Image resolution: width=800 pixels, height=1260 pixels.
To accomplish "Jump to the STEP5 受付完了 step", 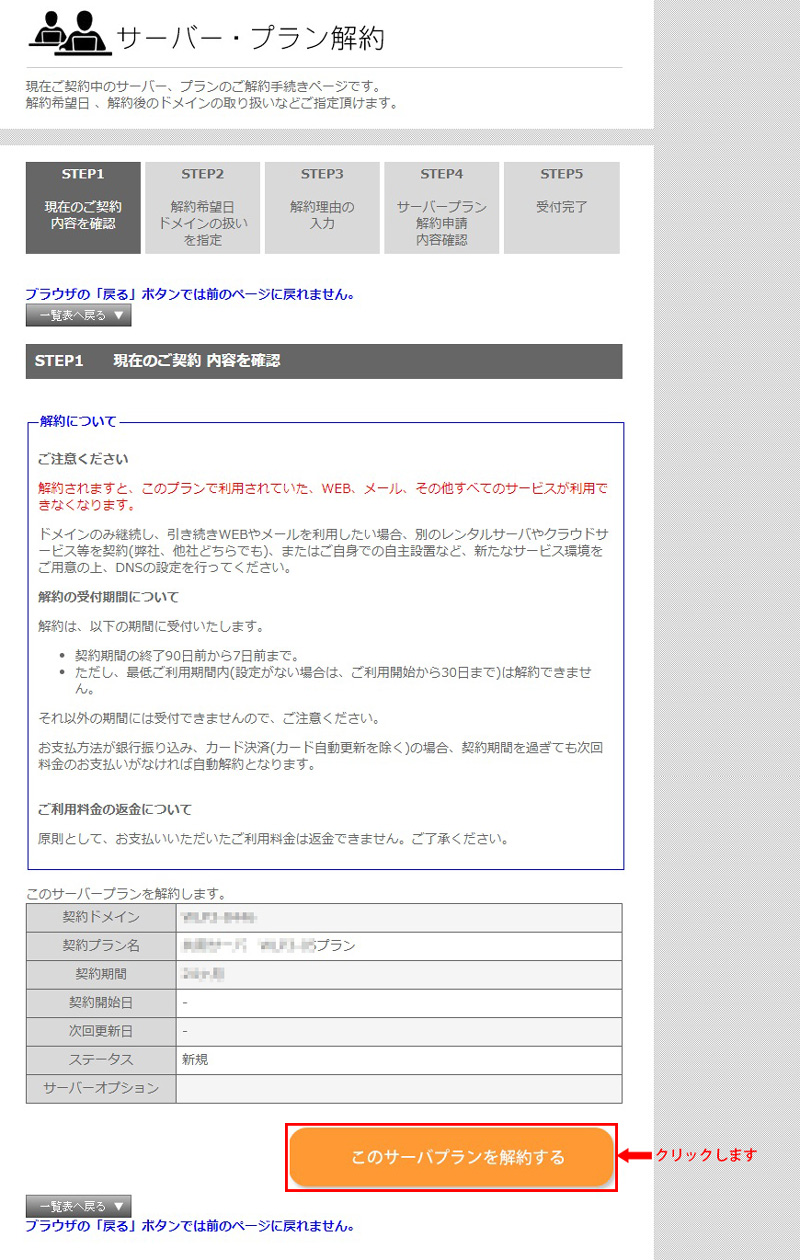I will [561, 207].
